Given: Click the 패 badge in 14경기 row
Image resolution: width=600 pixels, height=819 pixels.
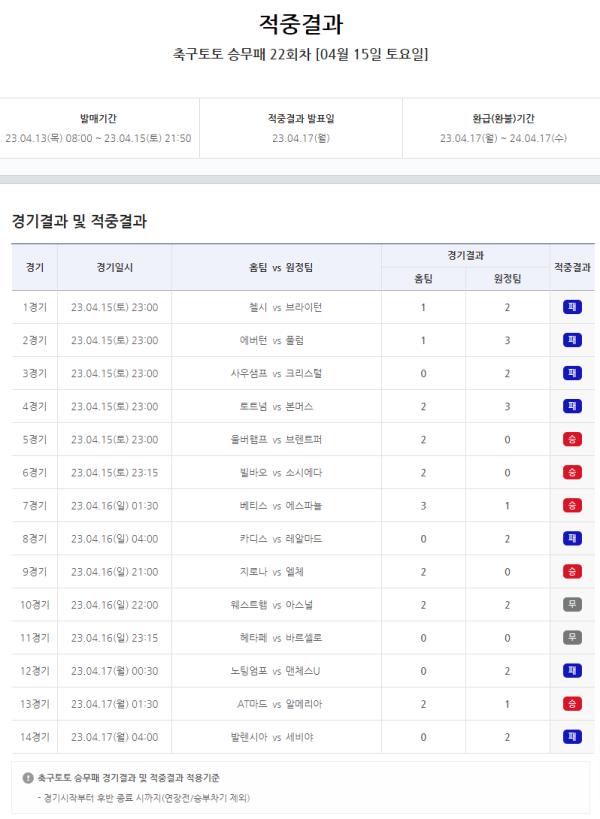Looking at the screenshot, I should pos(572,737).
